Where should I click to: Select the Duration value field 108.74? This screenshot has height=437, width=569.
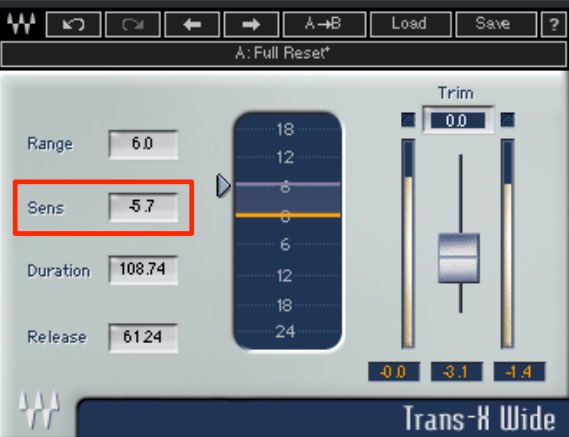click(143, 270)
